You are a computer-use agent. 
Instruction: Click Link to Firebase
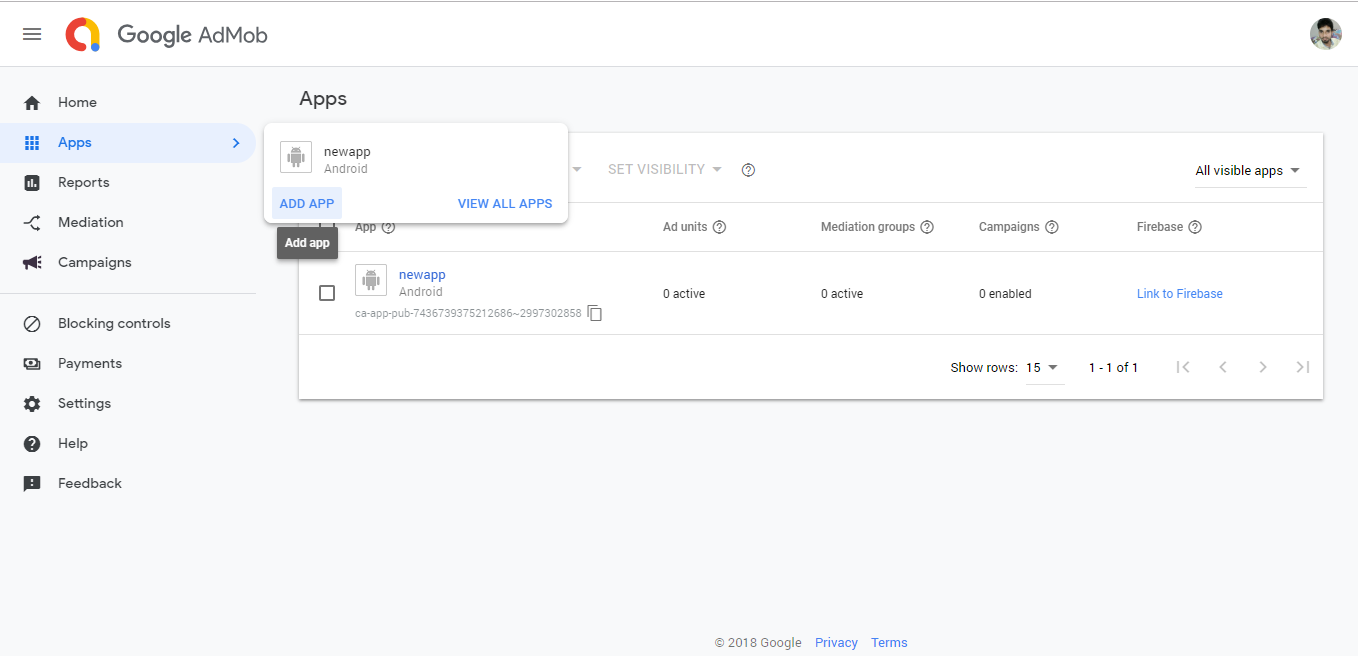click(1180, 294)
